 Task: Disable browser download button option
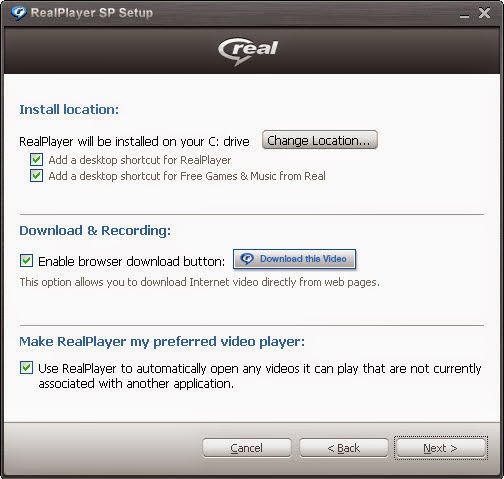click(x=26, y=261)
